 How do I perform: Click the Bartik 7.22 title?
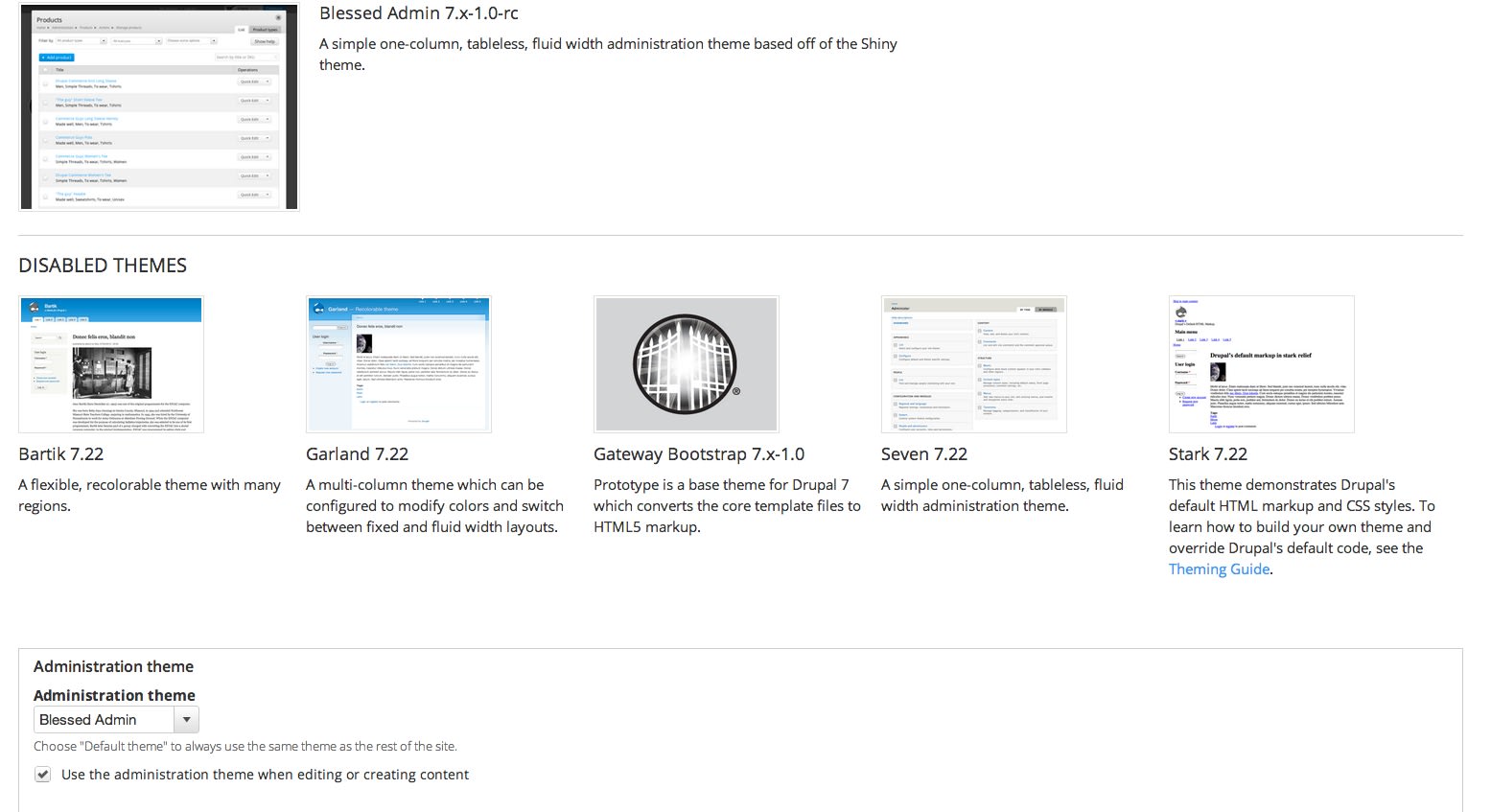(61, 454)
